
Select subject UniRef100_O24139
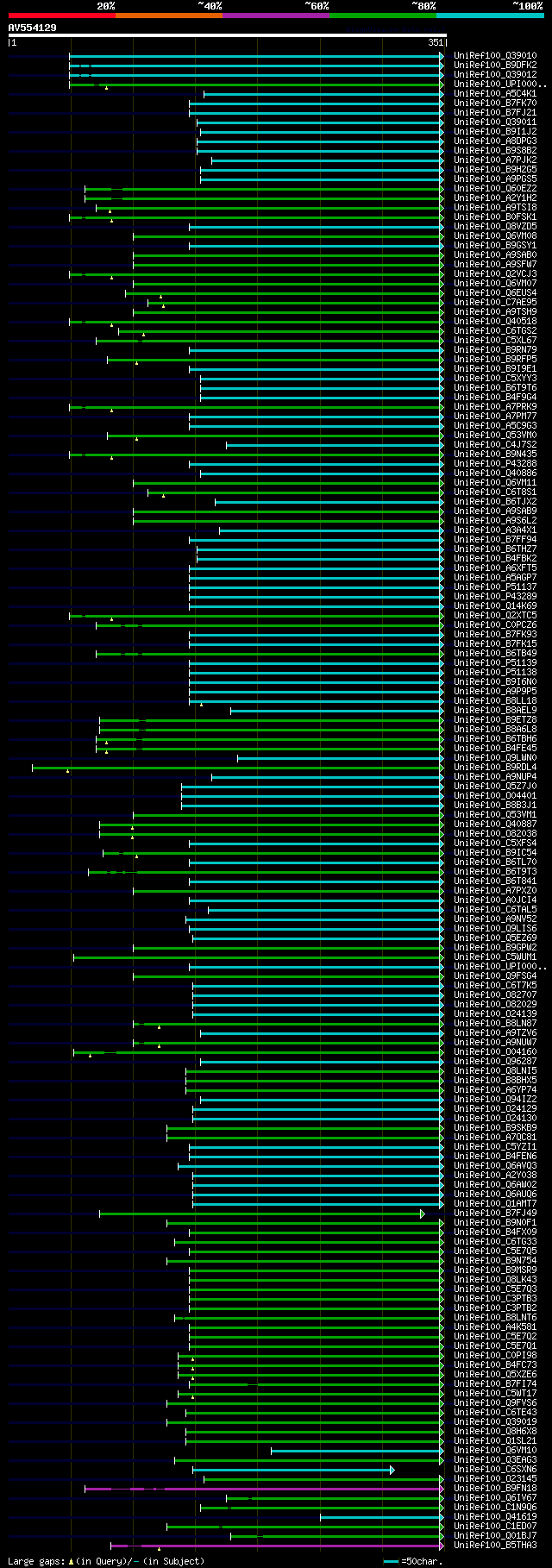(495, 1014)
